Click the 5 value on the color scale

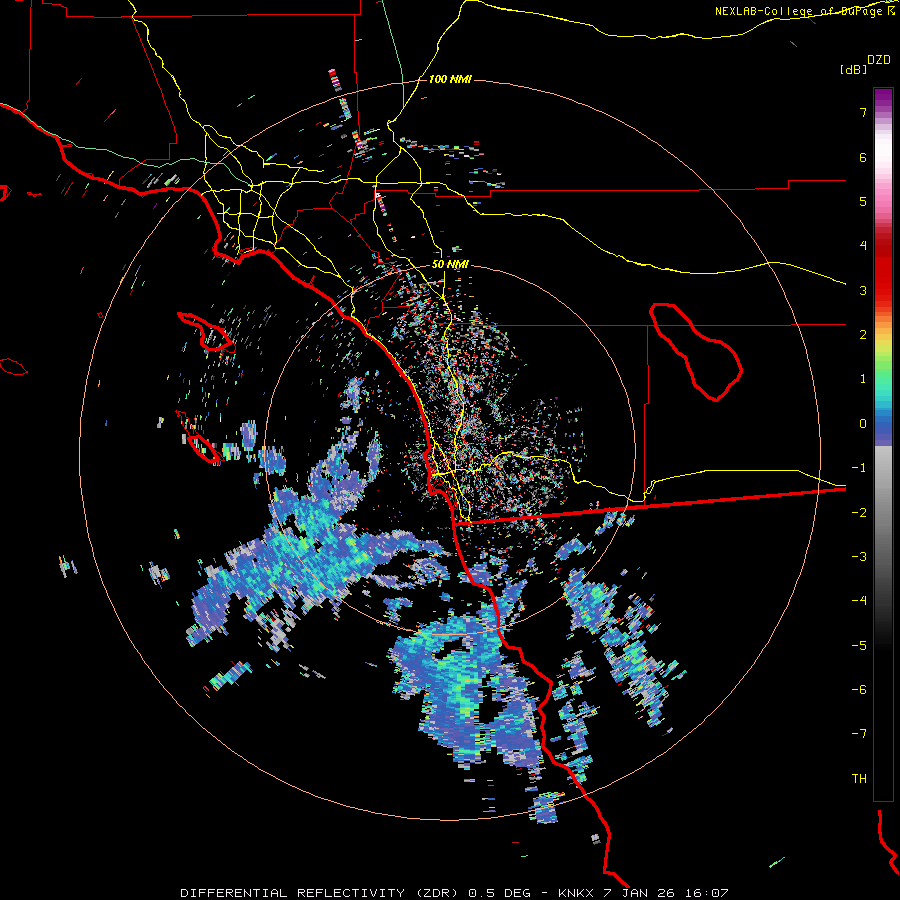[863, 201]
